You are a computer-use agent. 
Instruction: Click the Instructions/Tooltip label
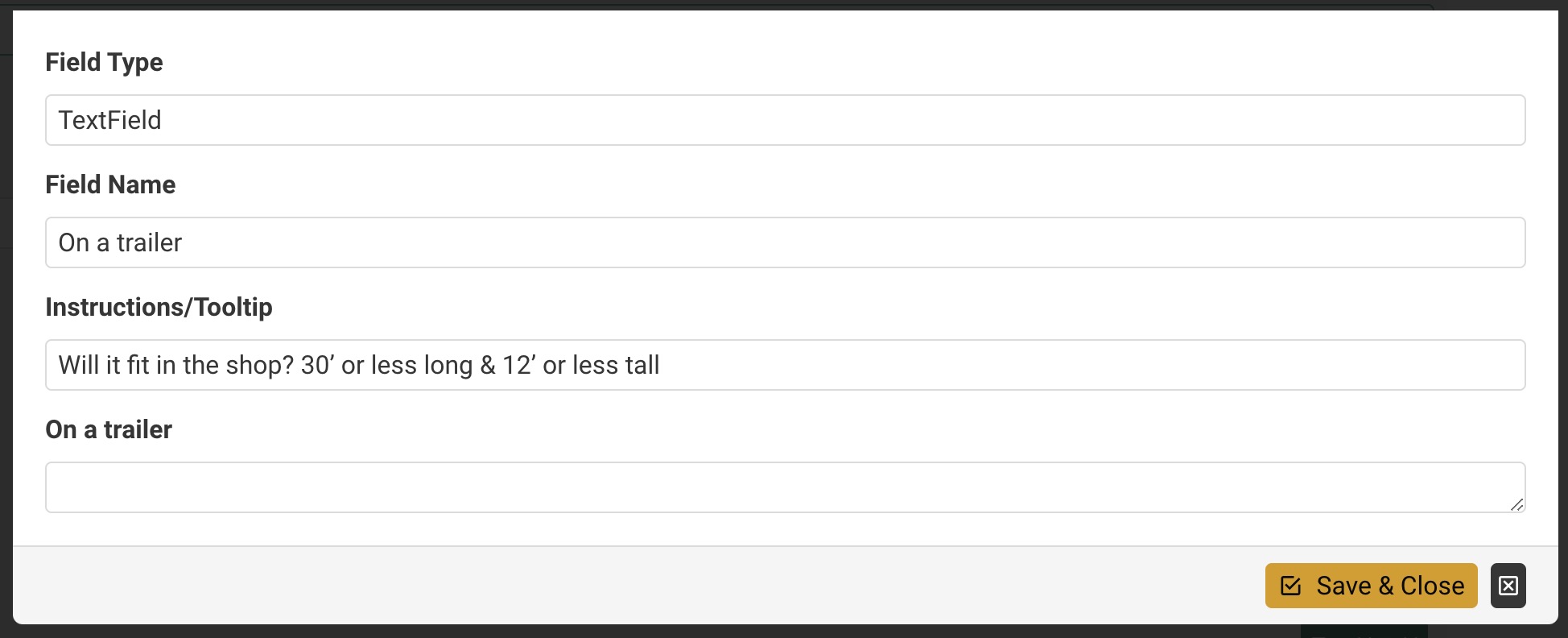(x=159, y=307)
